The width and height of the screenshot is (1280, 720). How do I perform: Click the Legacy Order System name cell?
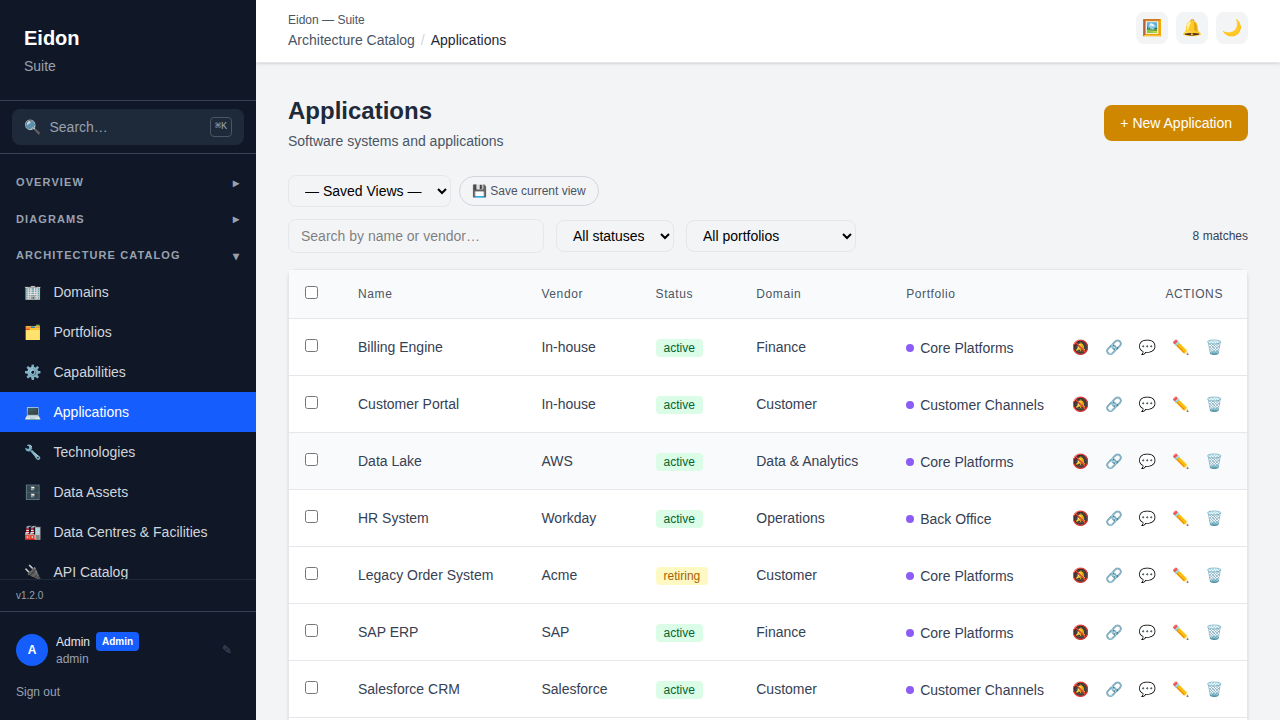426,575
